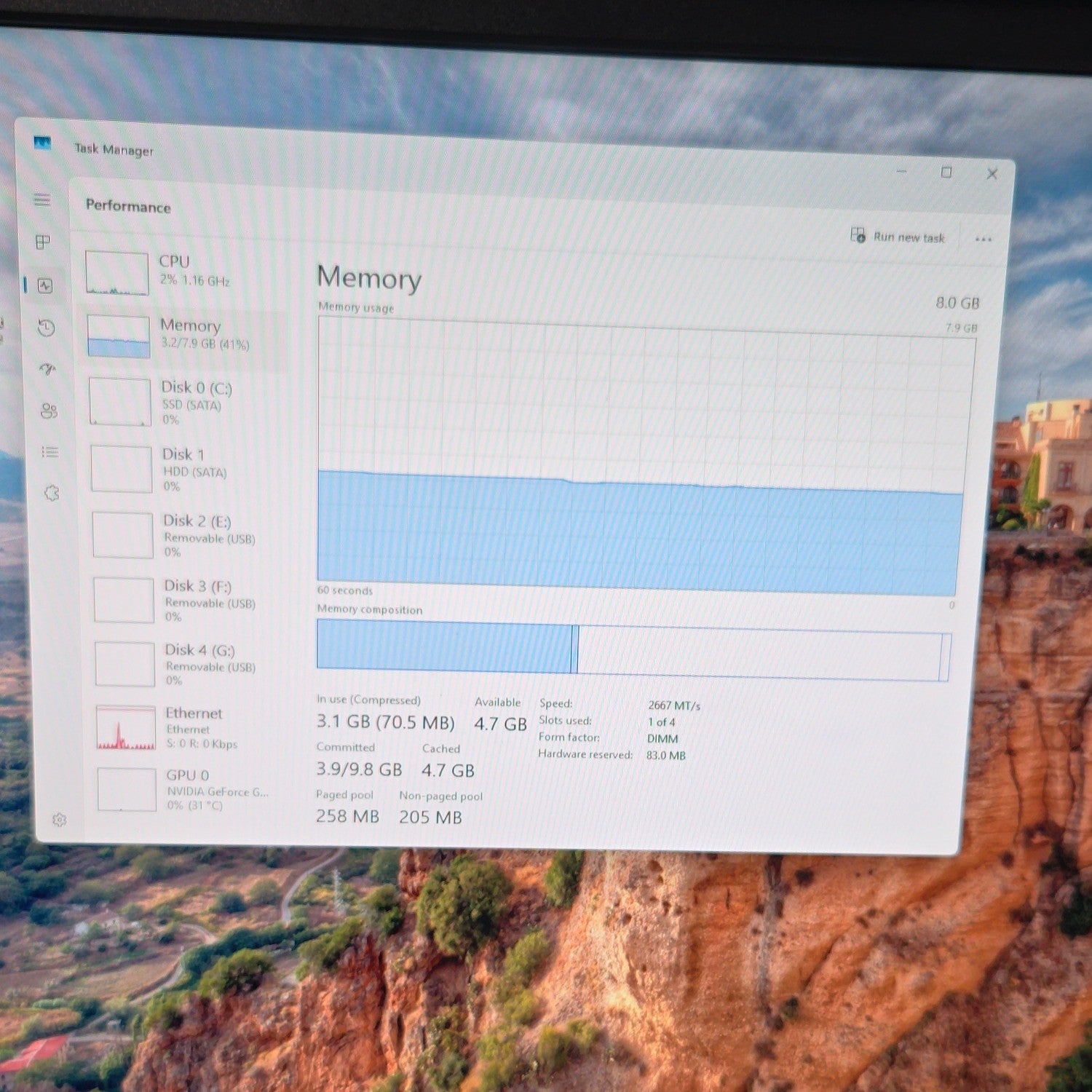Open the Services page icon
The width and height of the screenshot is (1092, 1092).
[x=52, y=494]
